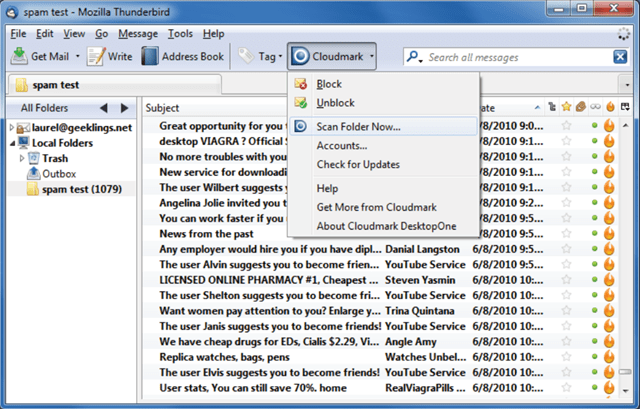Open the search magnifier options dropdown
Image resolution: width=640 pixels, height=409 pixels.
[414, 57]
